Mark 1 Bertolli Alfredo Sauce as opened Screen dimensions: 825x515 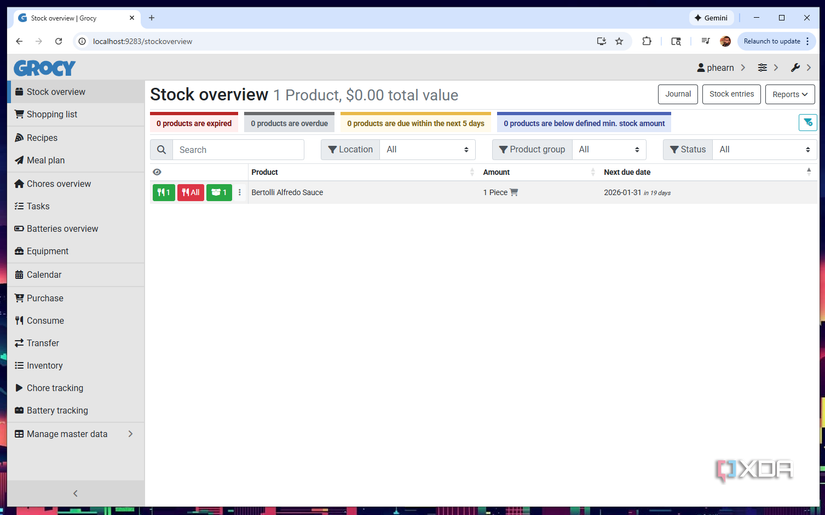pyautogui.click(x=219, y=193)
